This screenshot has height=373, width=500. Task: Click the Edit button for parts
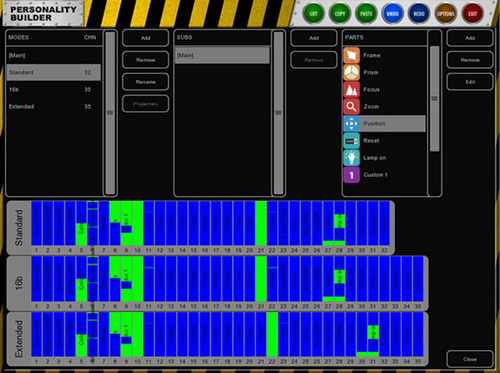coord(470,82)
